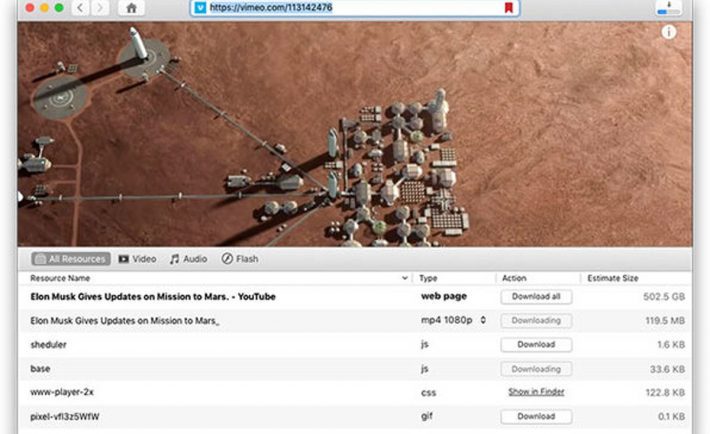
Task: Click the browser forward arrow
Action: point(101,8)
